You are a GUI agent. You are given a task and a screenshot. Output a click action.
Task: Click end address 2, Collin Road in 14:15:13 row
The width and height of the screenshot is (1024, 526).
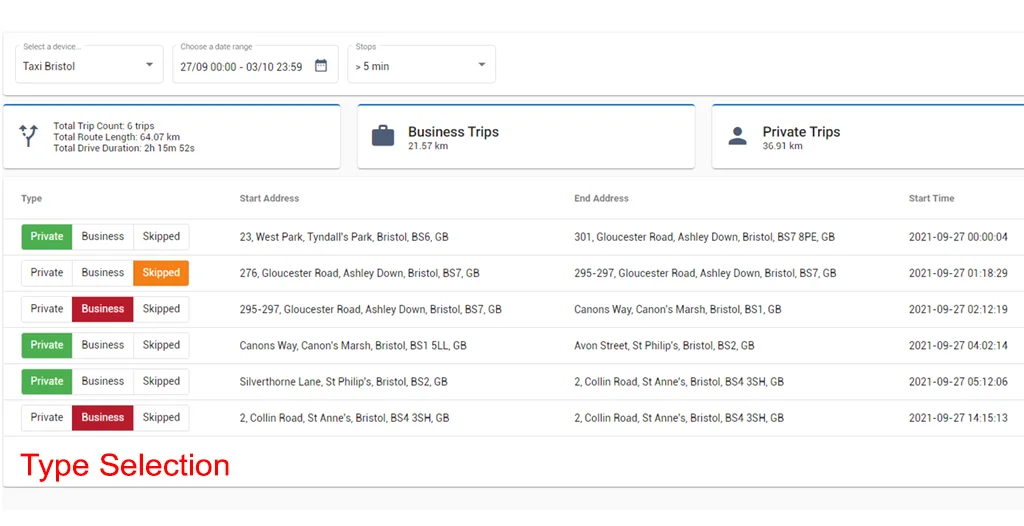point(679,418)
